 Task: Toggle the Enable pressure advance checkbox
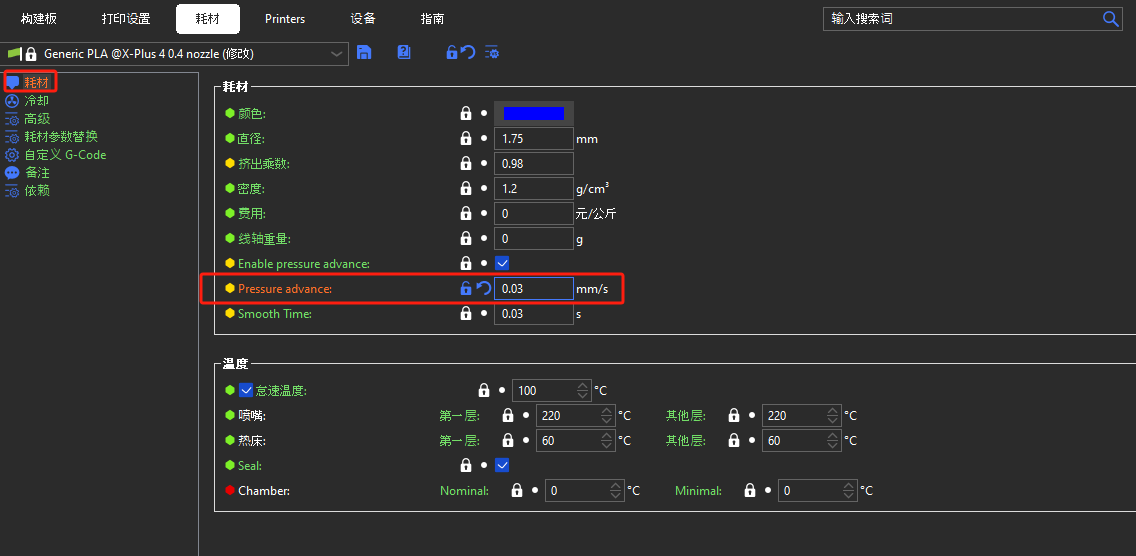click(501, 263)
